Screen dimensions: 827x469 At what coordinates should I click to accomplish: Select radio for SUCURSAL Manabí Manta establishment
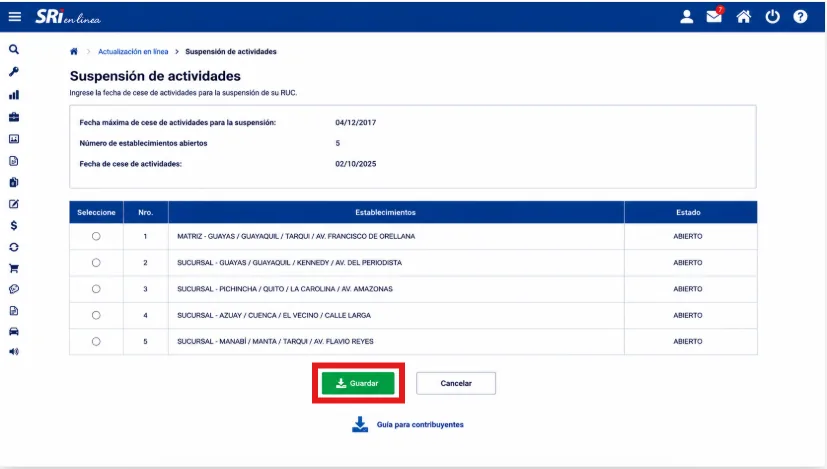(x=96, y=341)
